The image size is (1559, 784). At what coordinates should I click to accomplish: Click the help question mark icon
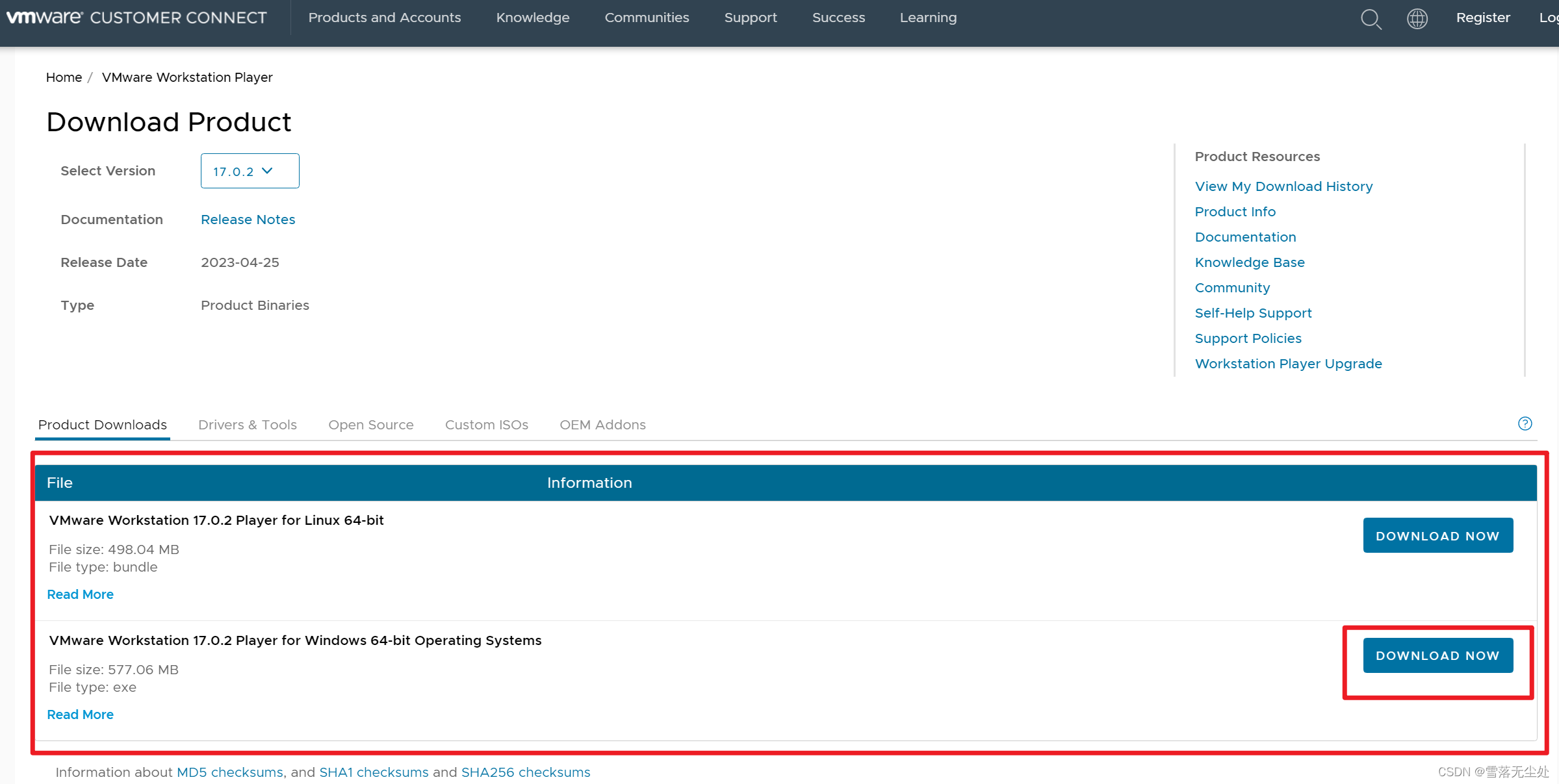[1525, 424]
